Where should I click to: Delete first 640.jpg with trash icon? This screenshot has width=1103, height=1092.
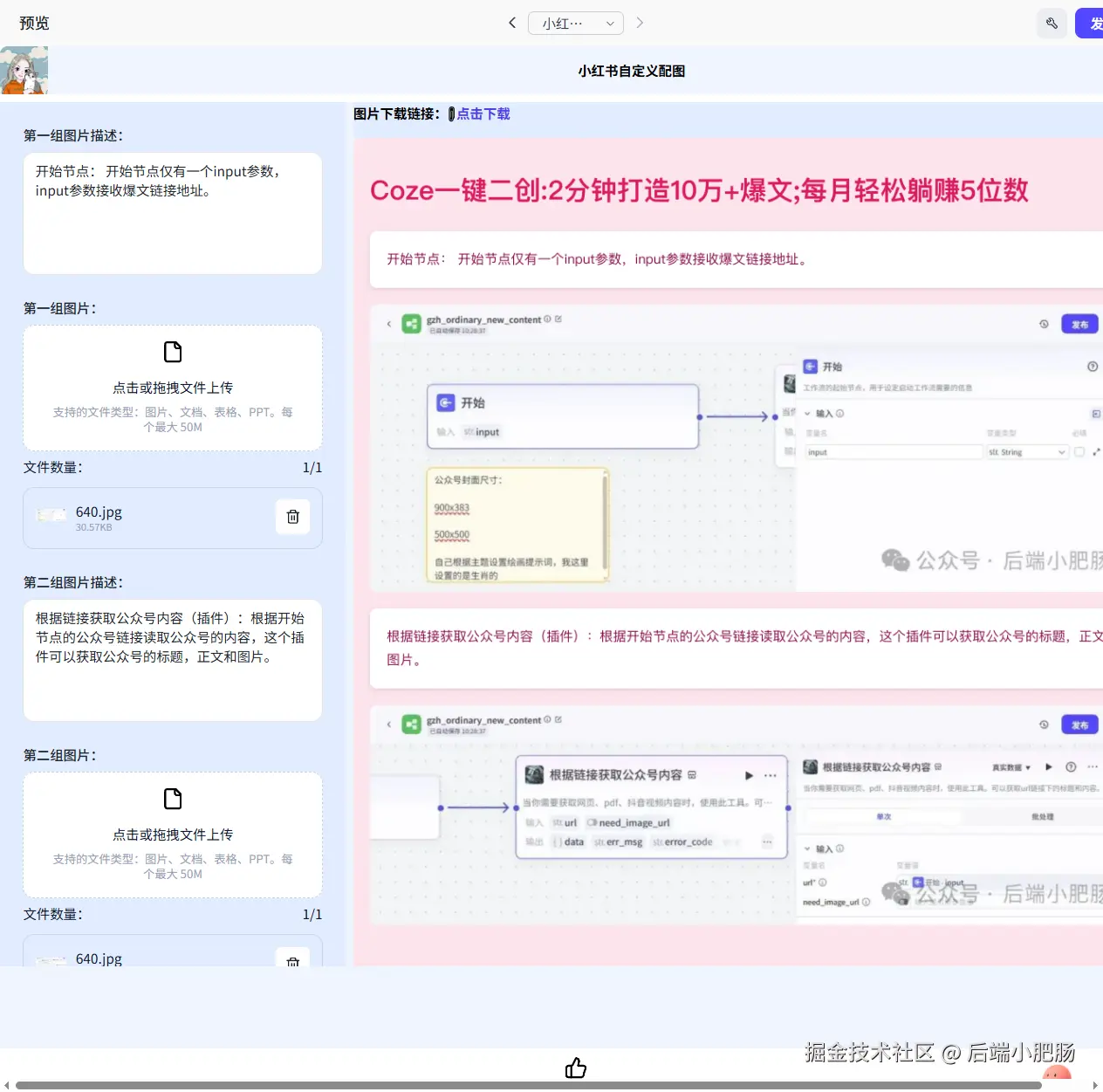[293, 517]
